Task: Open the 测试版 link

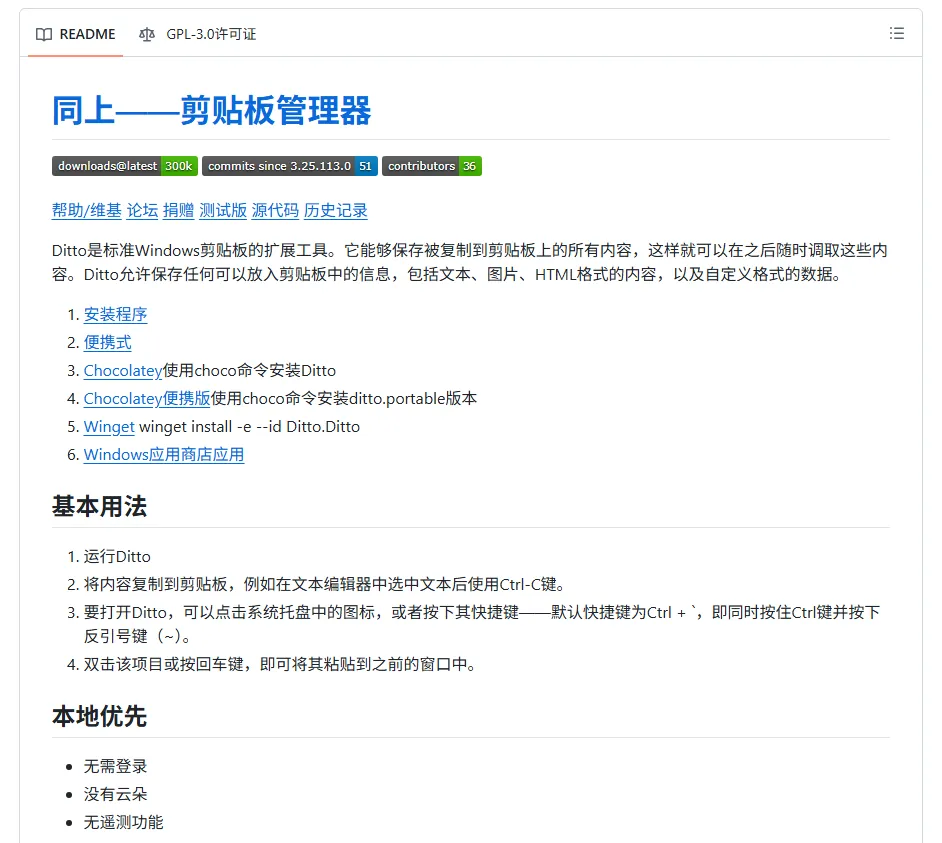Action: pos(223,210)
